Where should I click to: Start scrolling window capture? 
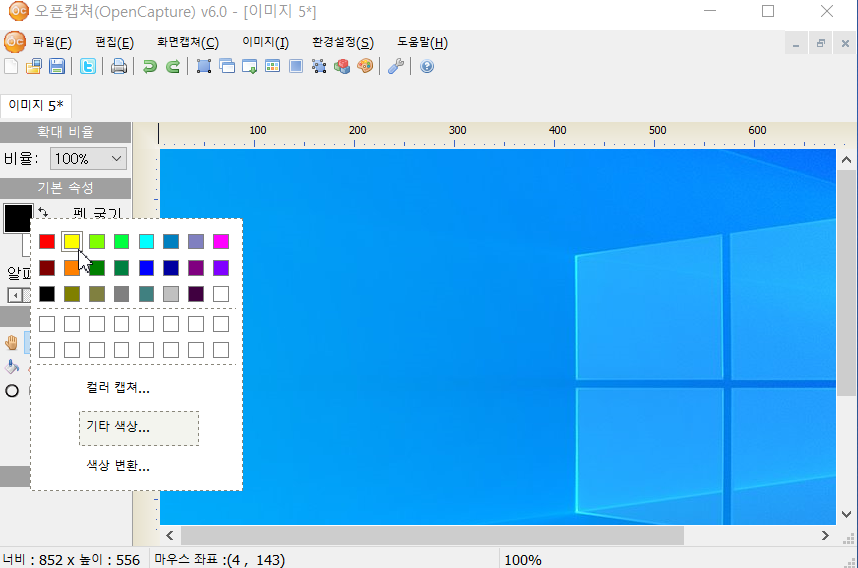click(x=250, y=66)
